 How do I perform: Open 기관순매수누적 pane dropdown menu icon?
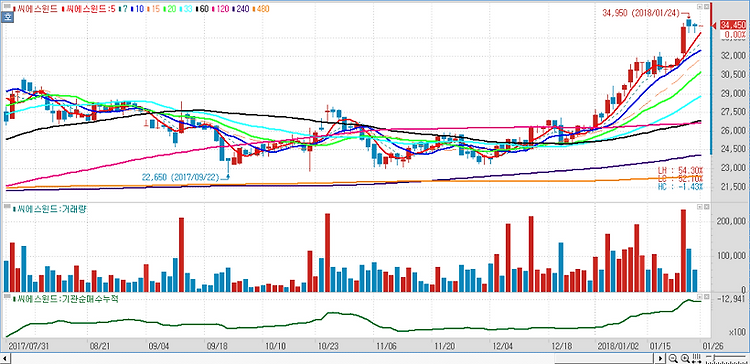coord(700,297)
